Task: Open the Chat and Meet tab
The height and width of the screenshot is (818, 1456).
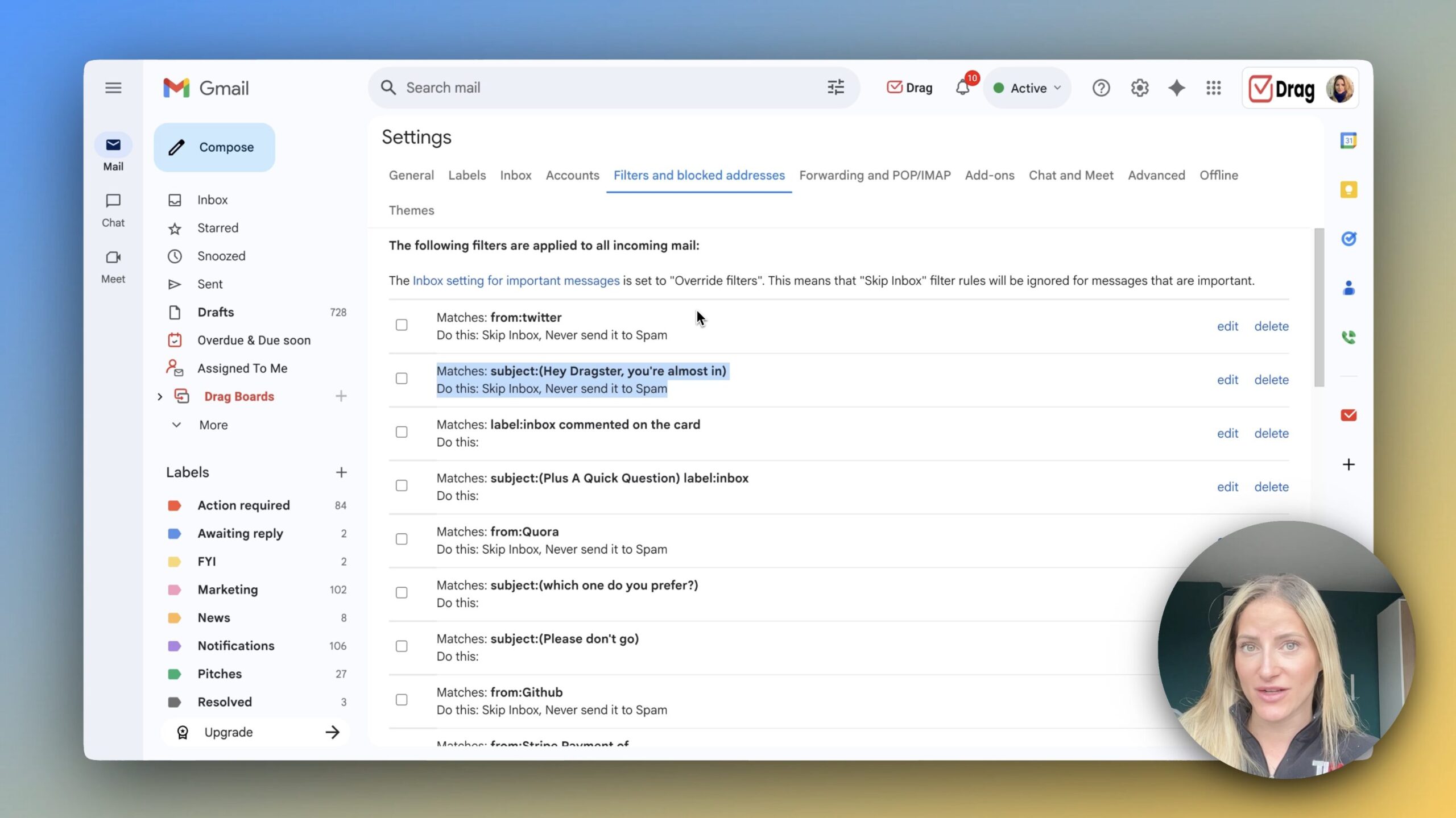Action: (x=1071, y=175)
